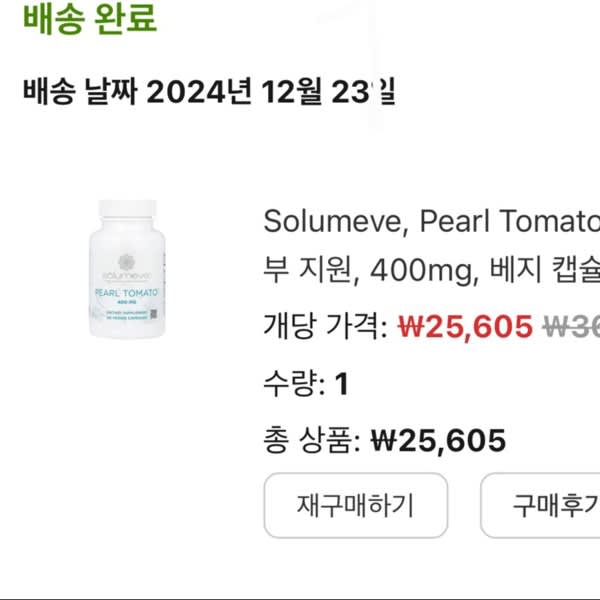This screenshot has width=600, height=600.
Task: Click the Pearl Tomato bottle thumbnail
Action: click(x=127, y=269)
